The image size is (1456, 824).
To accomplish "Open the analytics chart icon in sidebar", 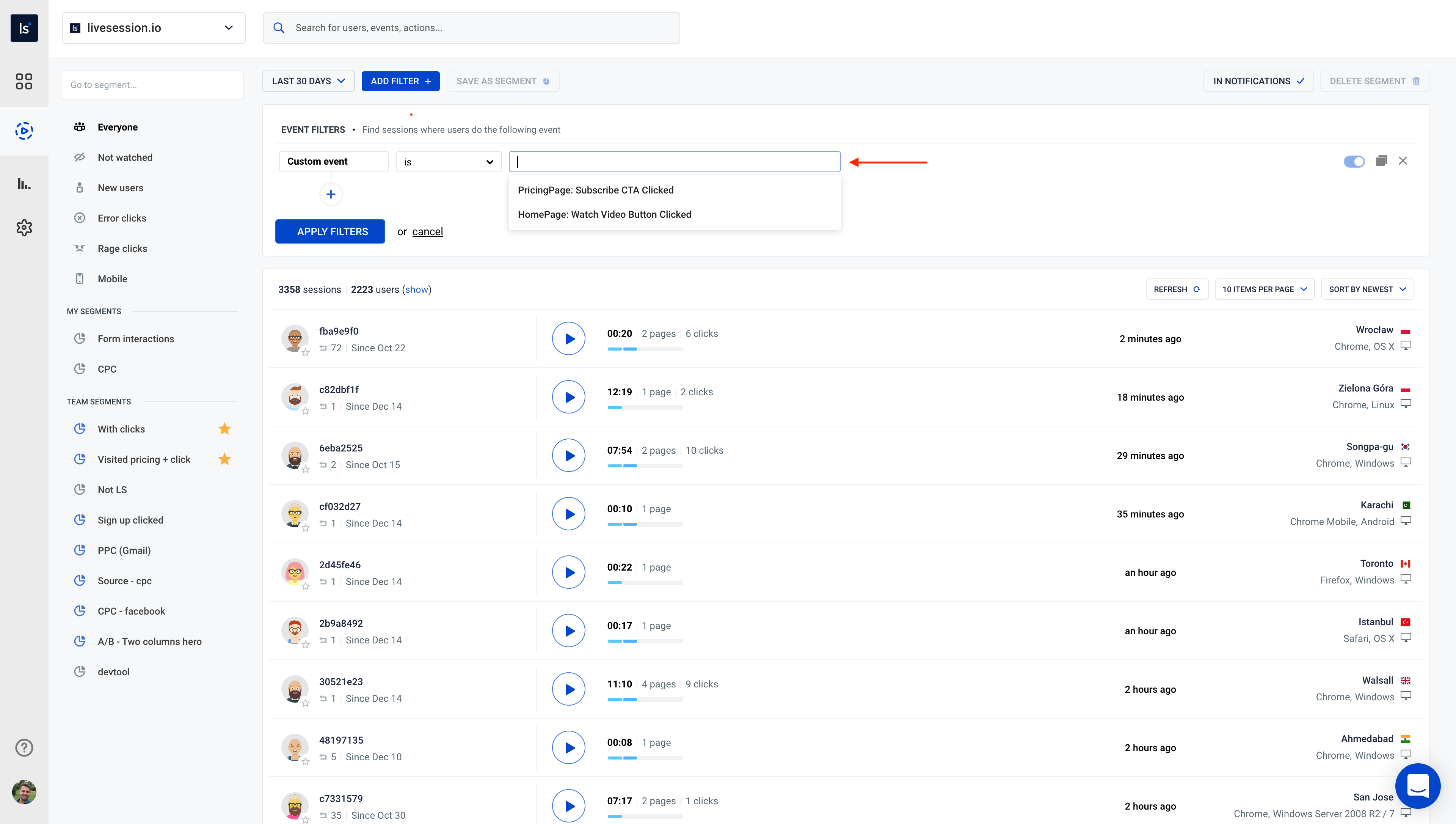I will 24,183.
